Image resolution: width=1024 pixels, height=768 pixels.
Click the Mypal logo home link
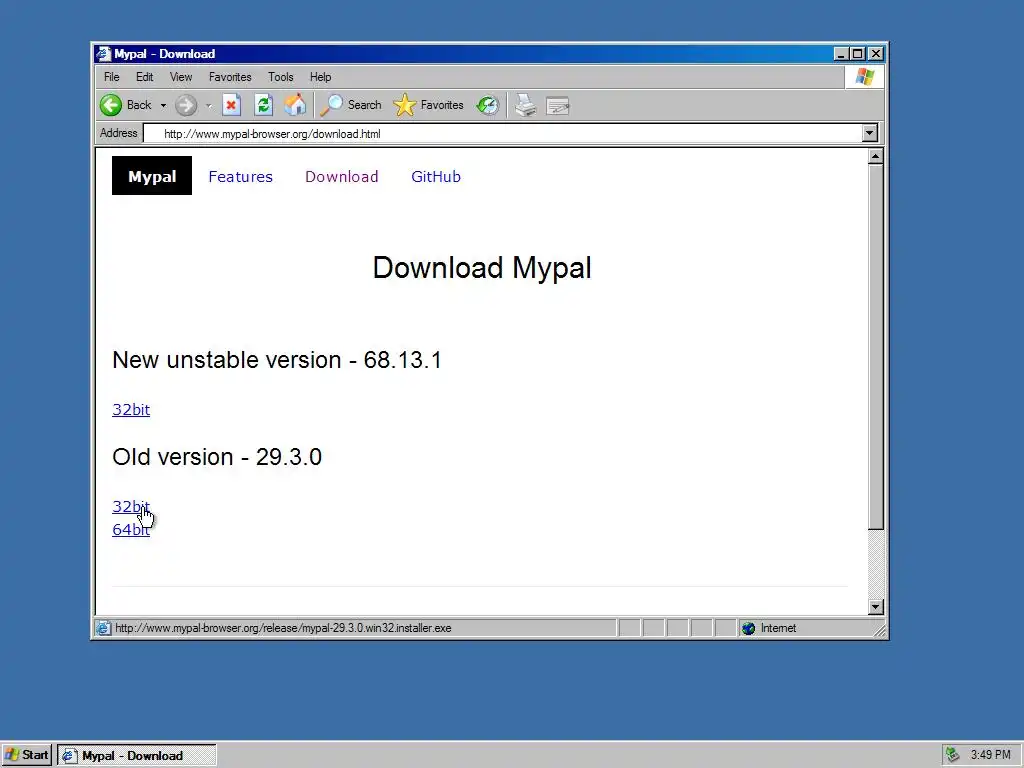(x=152, y=176)
